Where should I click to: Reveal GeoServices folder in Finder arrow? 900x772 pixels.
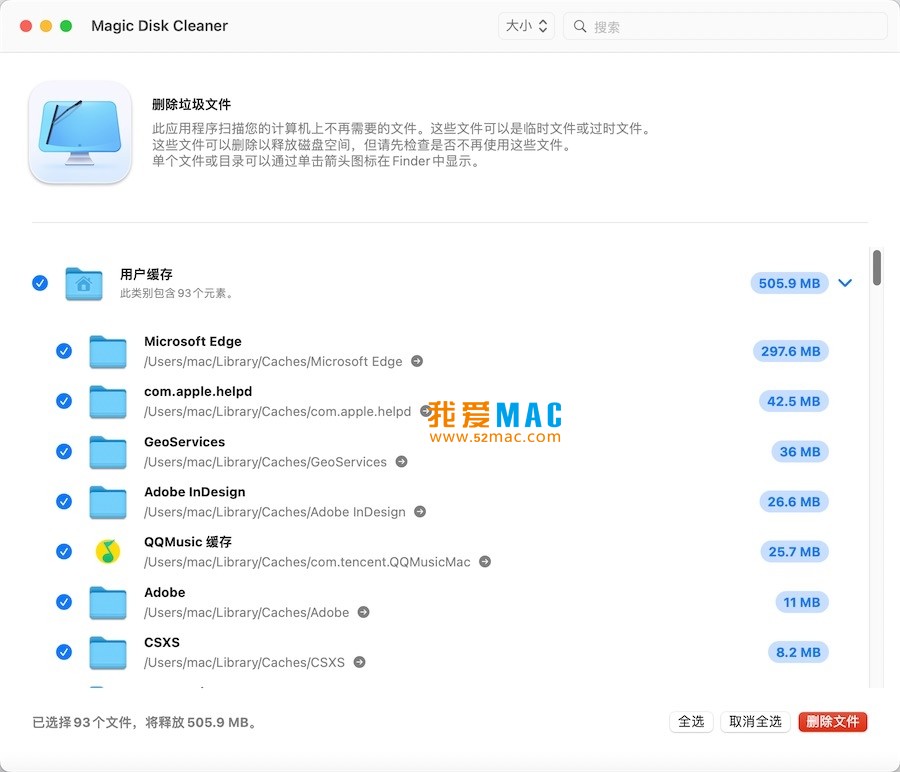[x=402, y=461]
